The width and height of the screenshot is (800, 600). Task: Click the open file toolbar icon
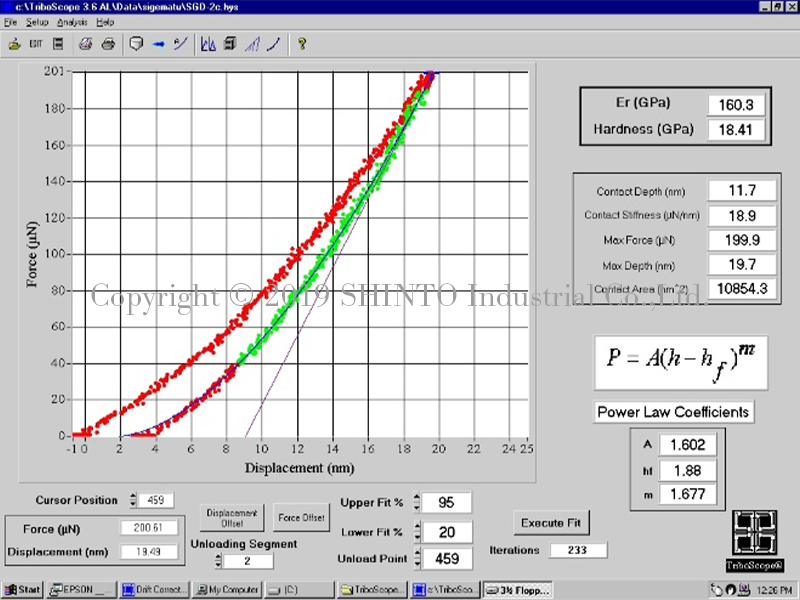(x=14, y=44)
